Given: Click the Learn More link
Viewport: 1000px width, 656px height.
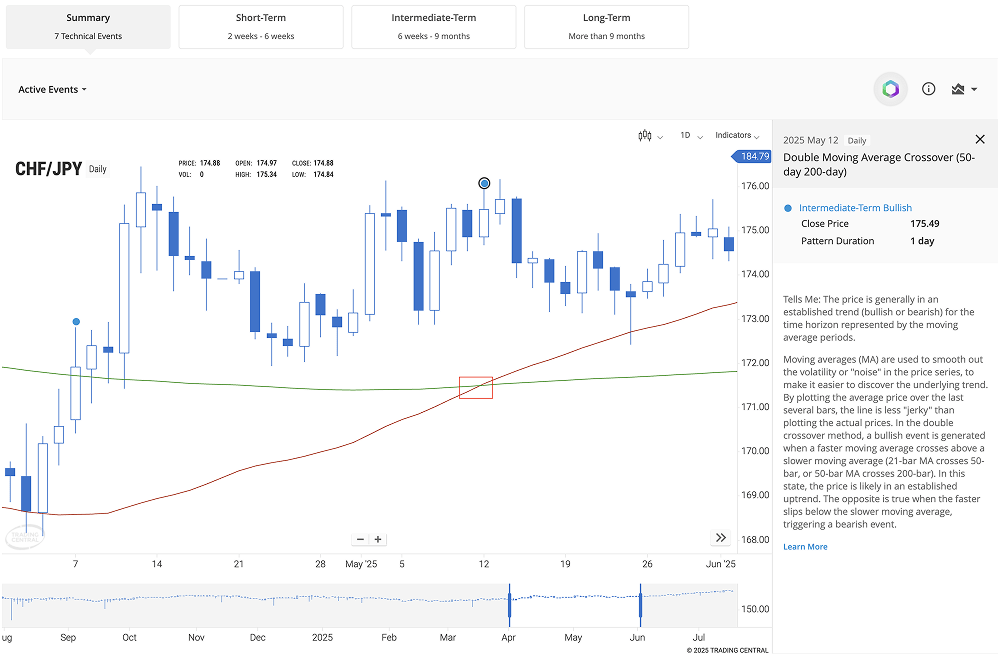Looking at the screenshot, I should click(805, 546).
